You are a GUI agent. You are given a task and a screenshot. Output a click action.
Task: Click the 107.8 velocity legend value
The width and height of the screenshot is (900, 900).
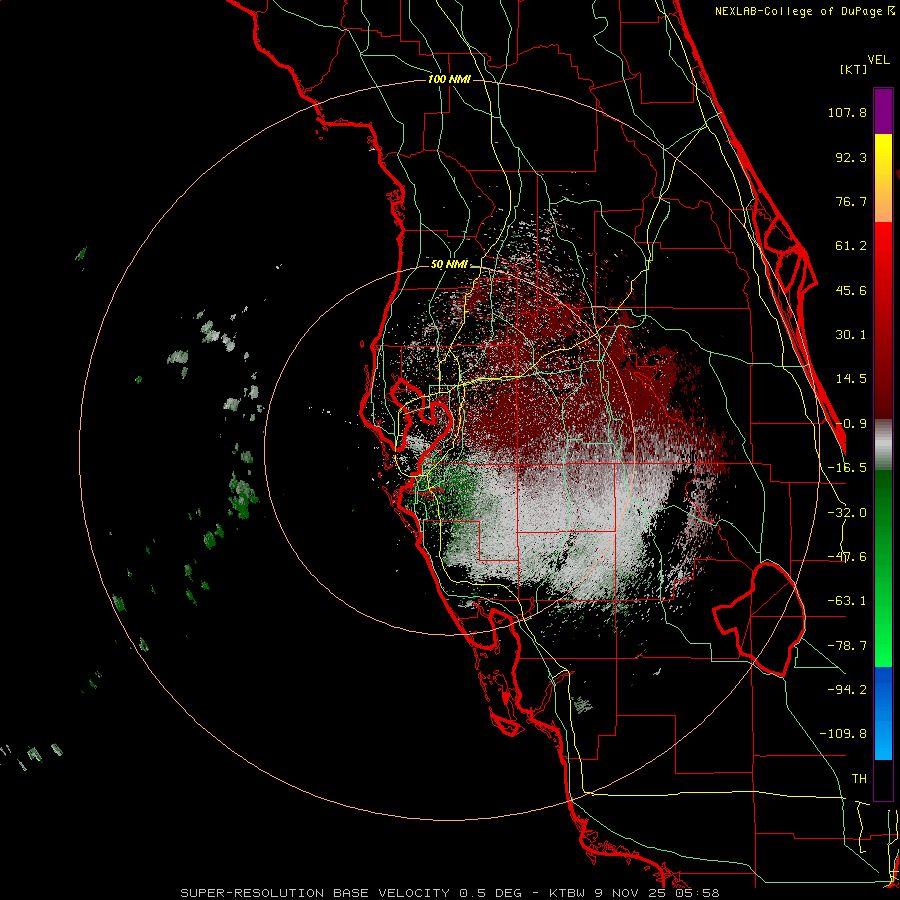847,112
